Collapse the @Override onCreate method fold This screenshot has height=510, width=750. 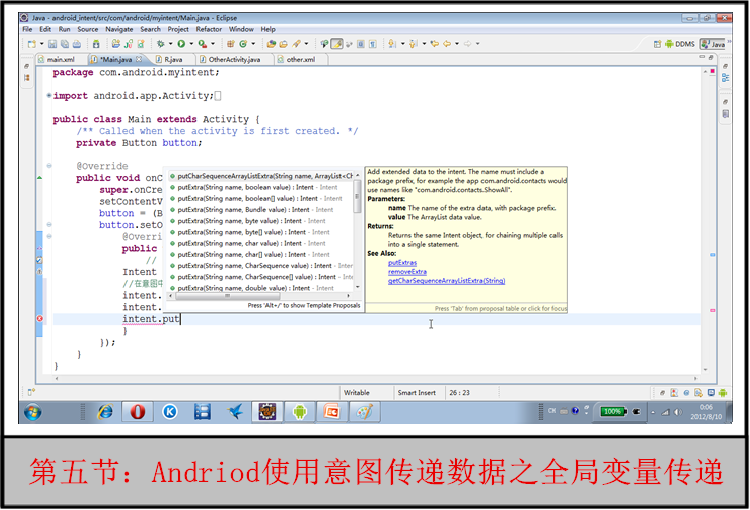click(x=49, y=166)
